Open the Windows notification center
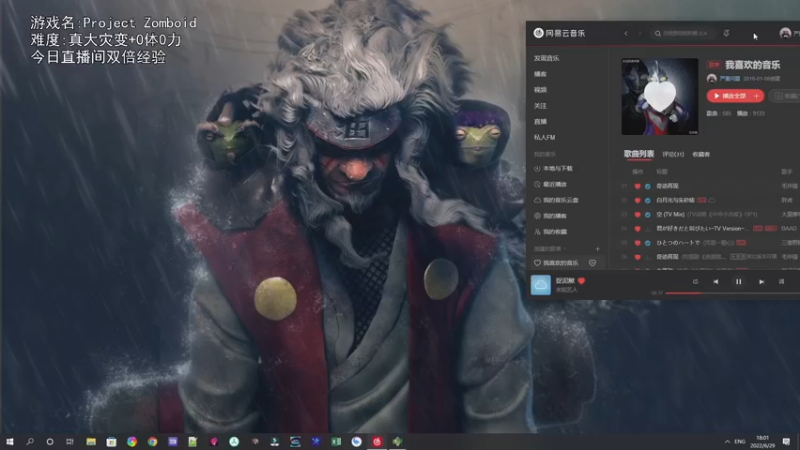The height and width of the screenshot is (450, 800). click(786, 442)
